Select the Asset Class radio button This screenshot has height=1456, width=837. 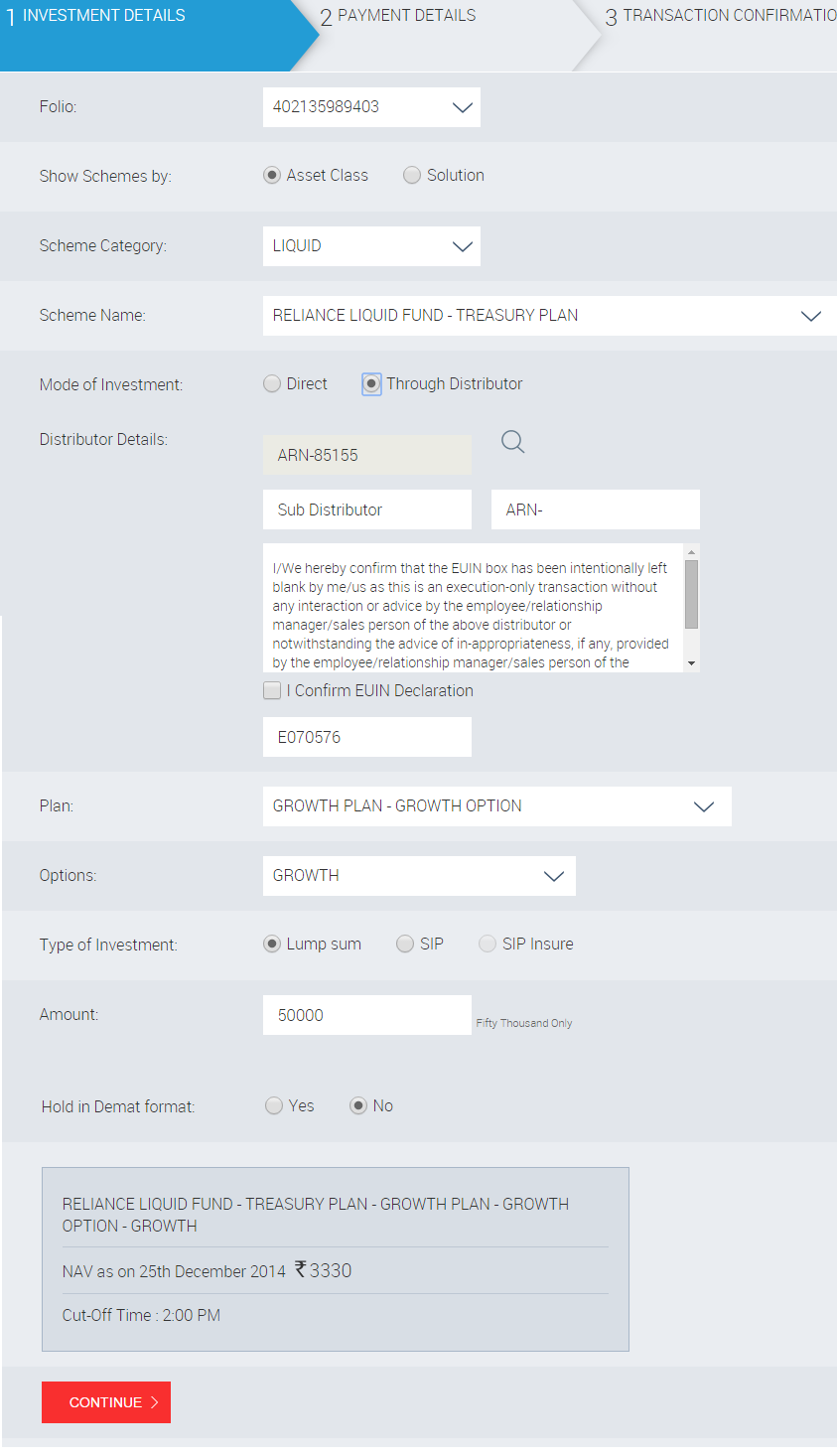(x=272, y=175)
